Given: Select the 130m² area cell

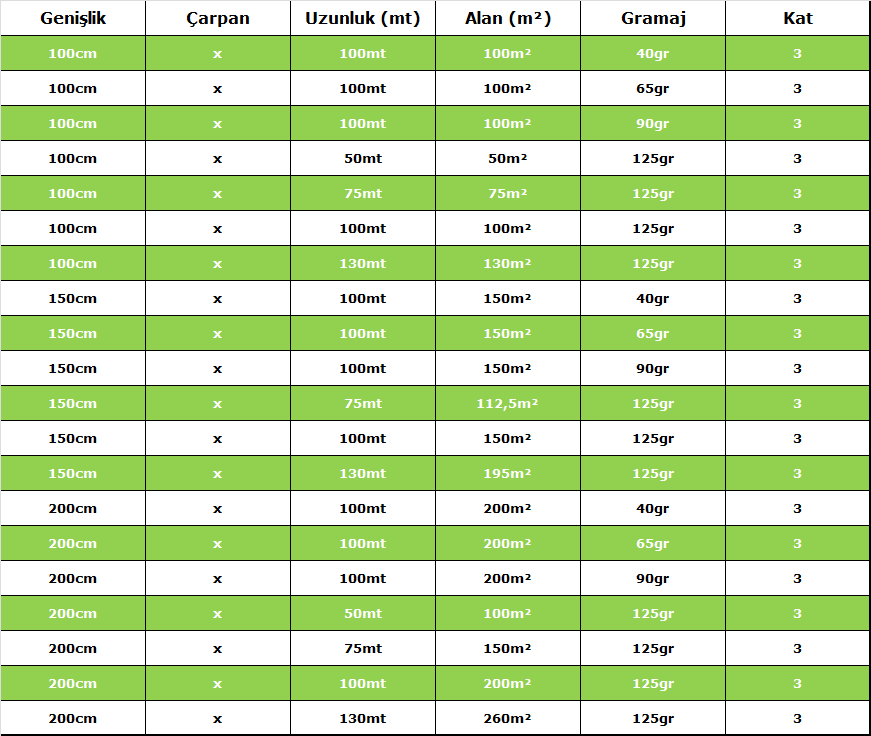Looking at the screenshot, I should point(507,263).
